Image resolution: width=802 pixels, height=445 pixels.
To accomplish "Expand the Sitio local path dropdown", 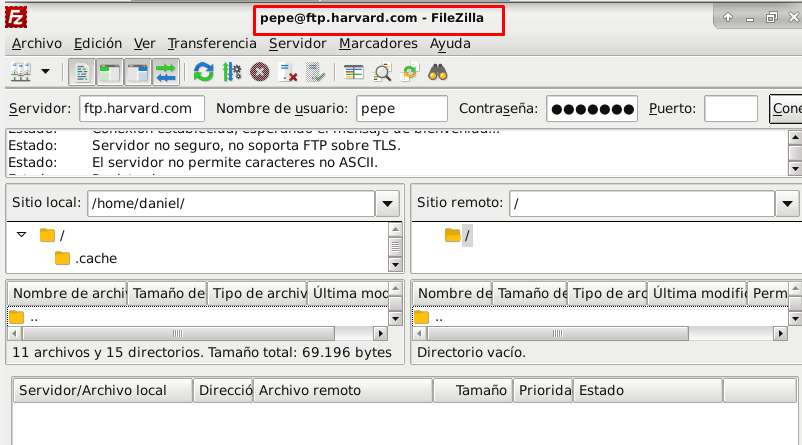I will pyautogui.click(x=387, y=203).
